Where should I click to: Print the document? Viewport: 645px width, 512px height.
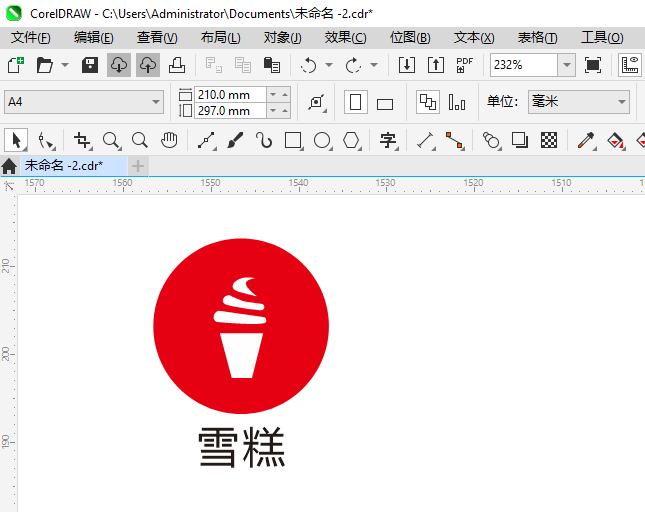pyautogui.click(x=177, y=65)
